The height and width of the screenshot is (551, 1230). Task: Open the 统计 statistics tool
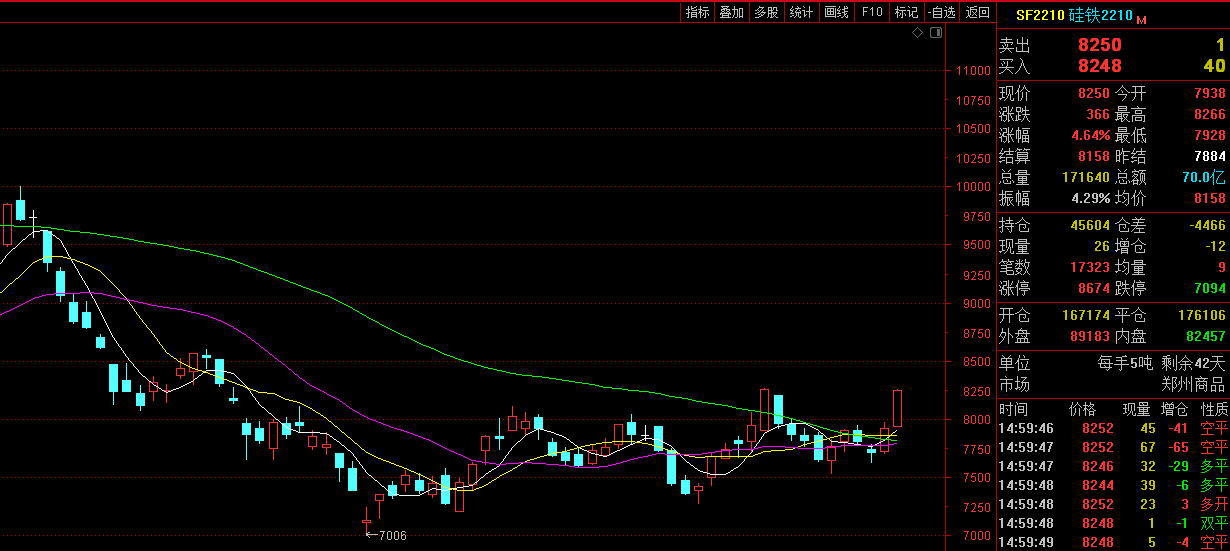[801, 12]
